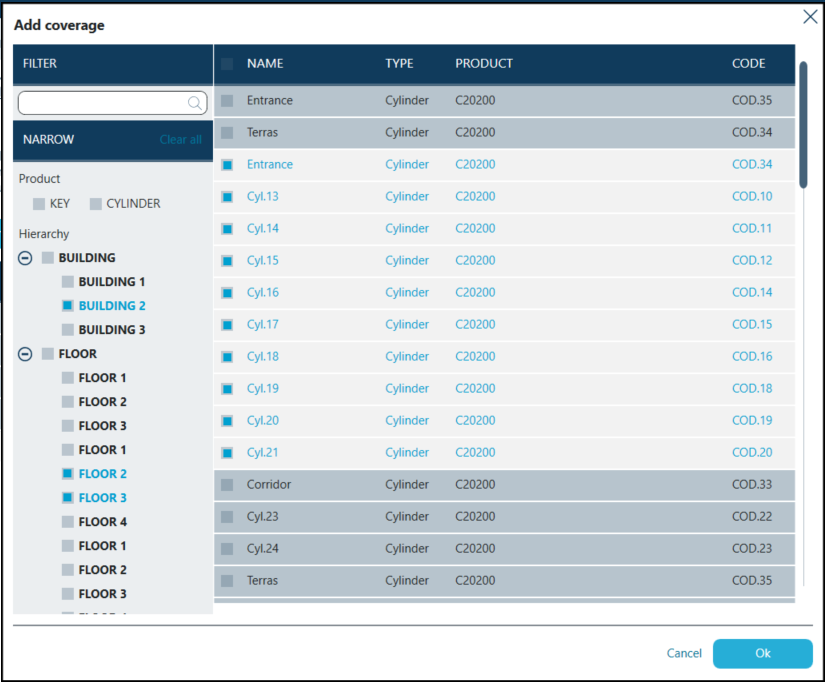Screen dimensions: 825x682
Task: Click the PRODUCT column header
Action: coord(484,64)
